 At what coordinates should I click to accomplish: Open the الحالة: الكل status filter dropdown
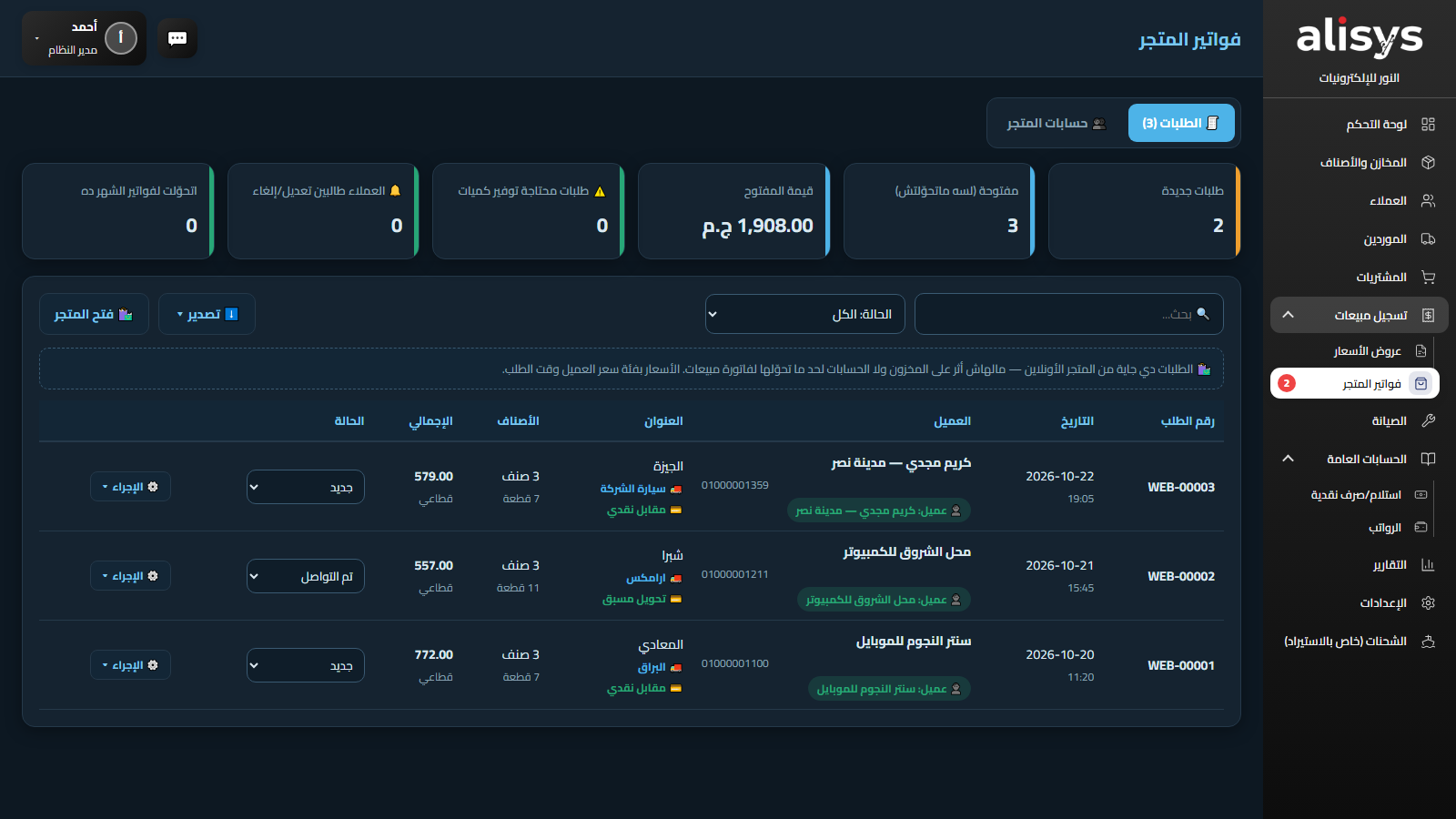tap(805, 314)
